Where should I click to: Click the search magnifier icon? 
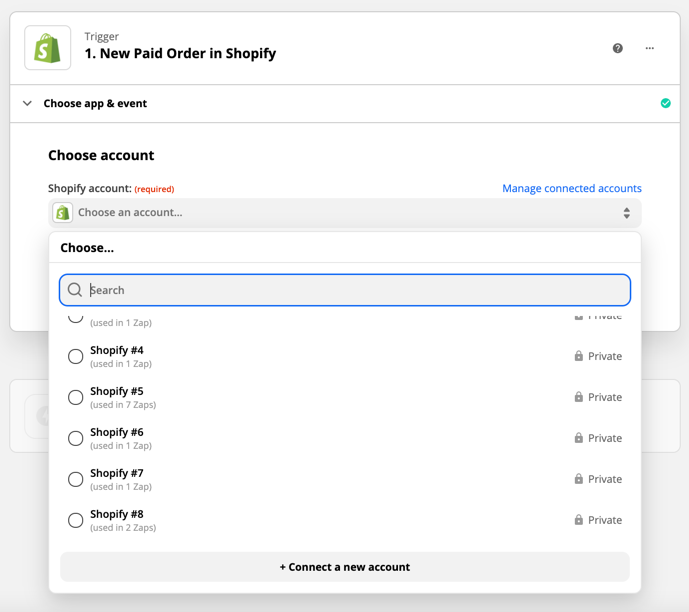(75, 290)
